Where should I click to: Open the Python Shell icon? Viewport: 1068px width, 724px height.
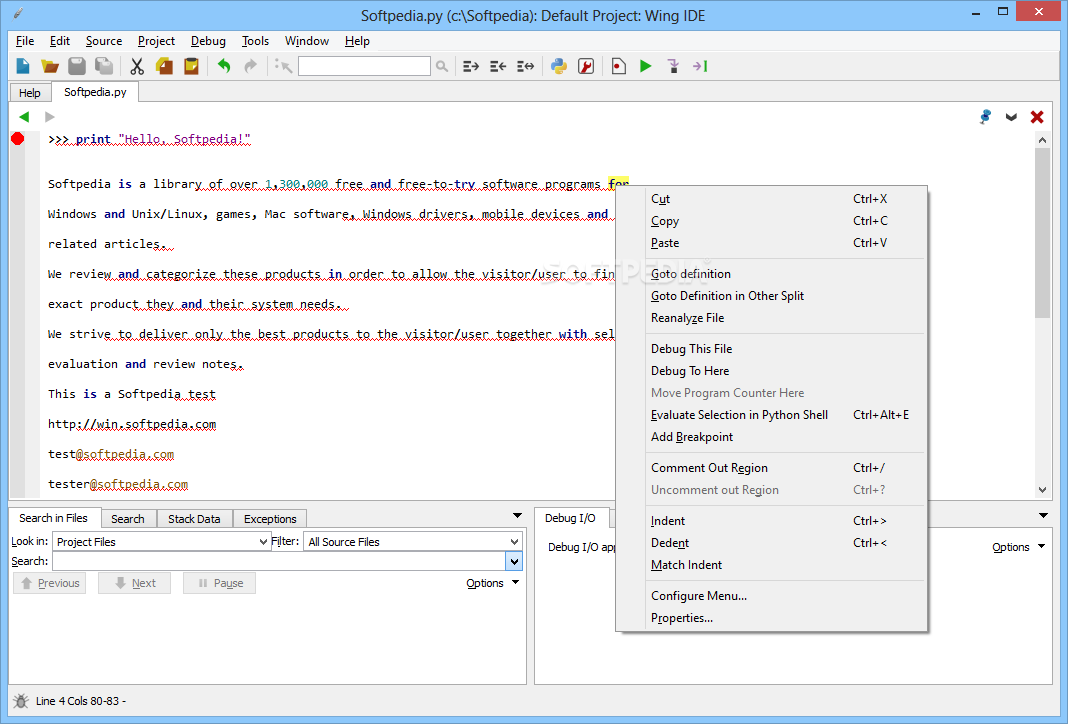[559, 66]
